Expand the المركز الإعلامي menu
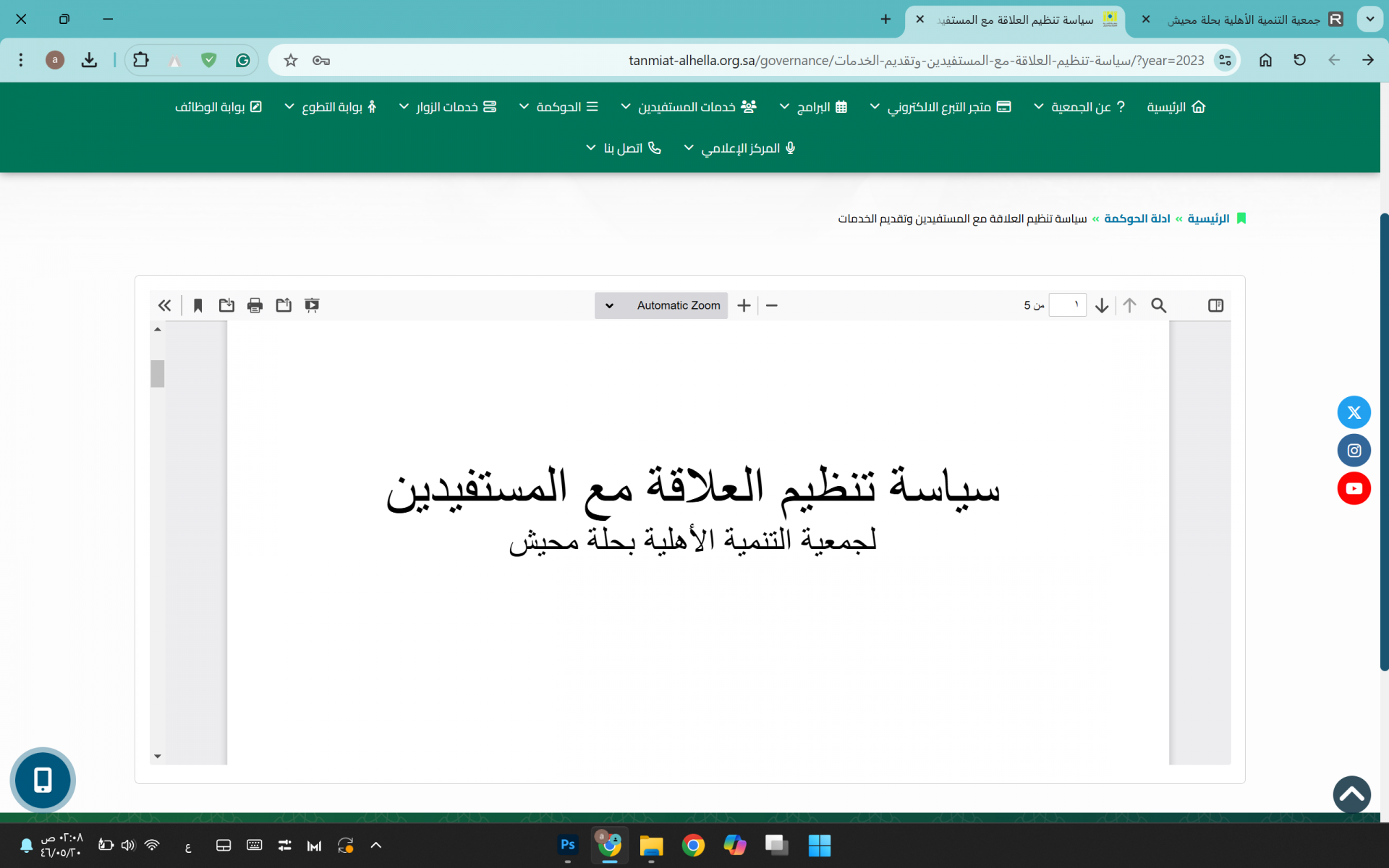 [x=740, y=148]
